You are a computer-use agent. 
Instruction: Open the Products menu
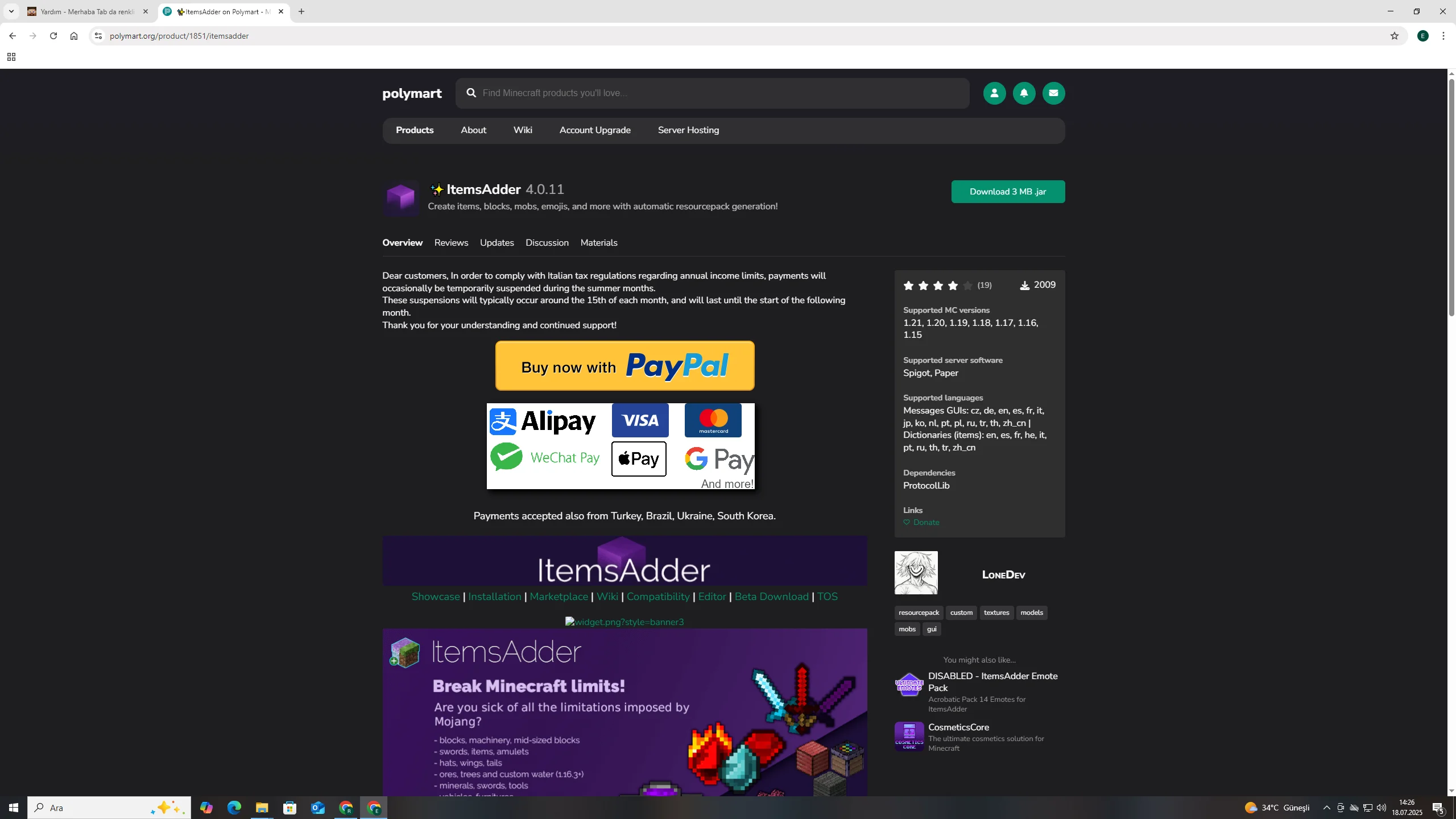(415, 130)
